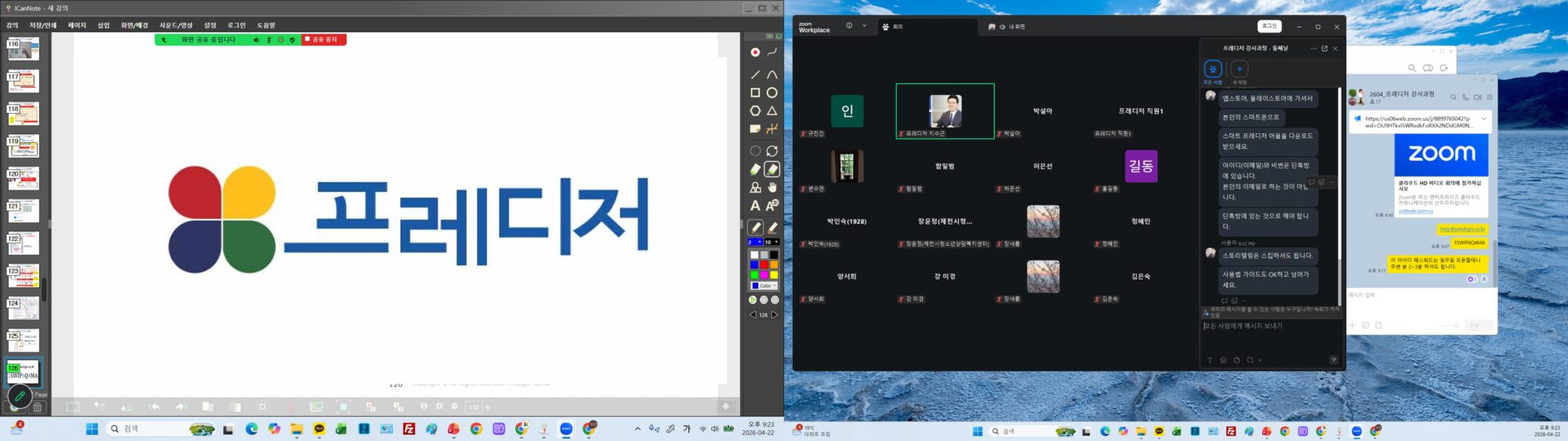The image size is (1568, 441).
Task: Expand the Zoom link preview chevron
Action: click(x=1483, y=119)
